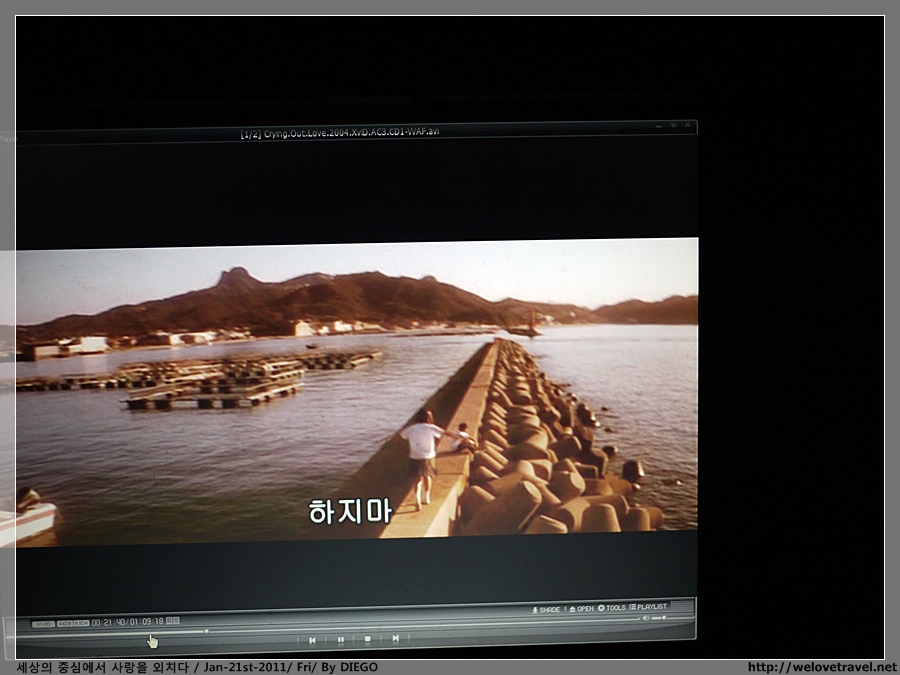Viewport: 900px width, 675px height.
Task: Stop the video with the stop button
Action: 368,639
